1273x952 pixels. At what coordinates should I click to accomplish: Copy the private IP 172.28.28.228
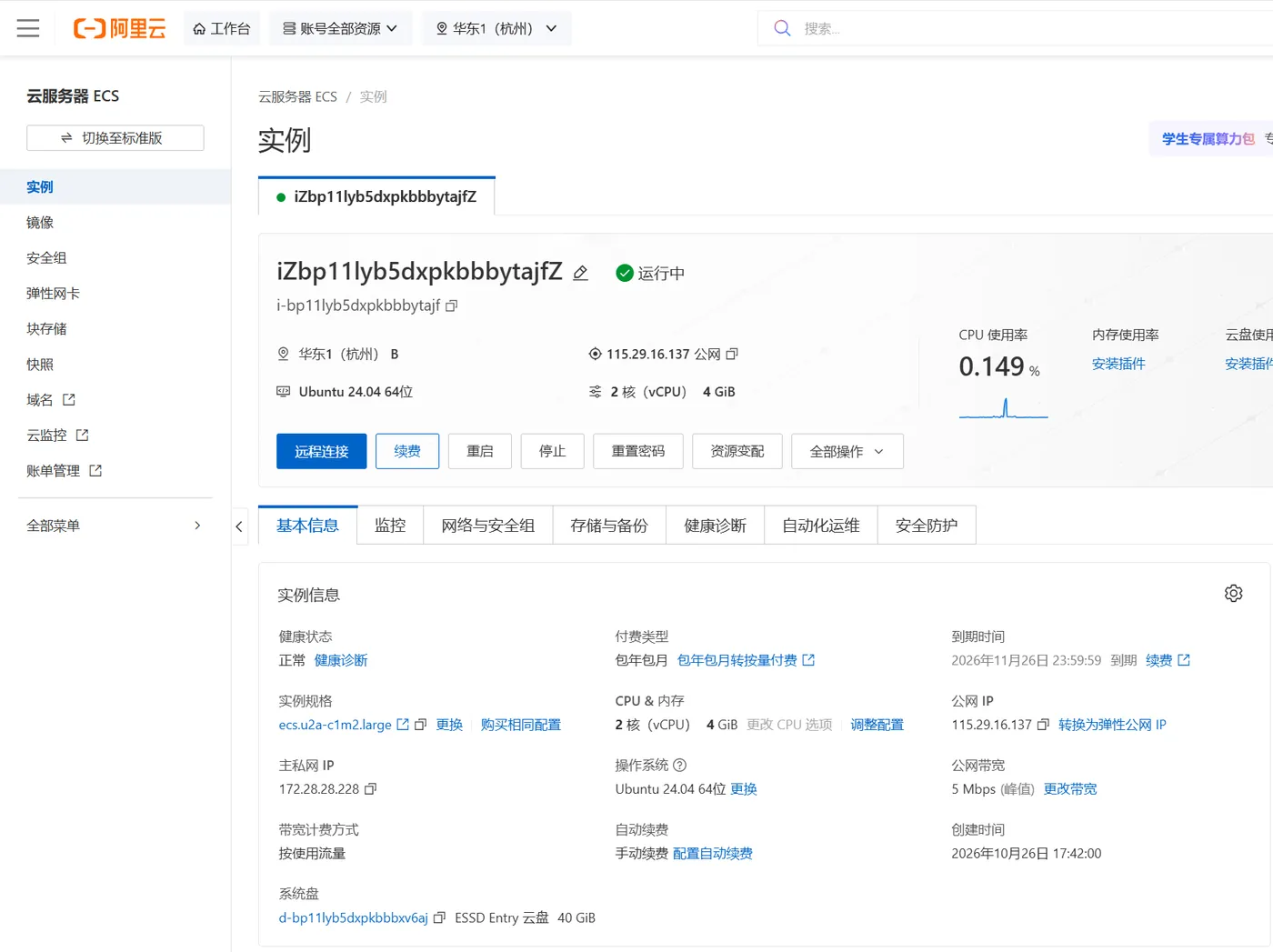click(370, 789)
